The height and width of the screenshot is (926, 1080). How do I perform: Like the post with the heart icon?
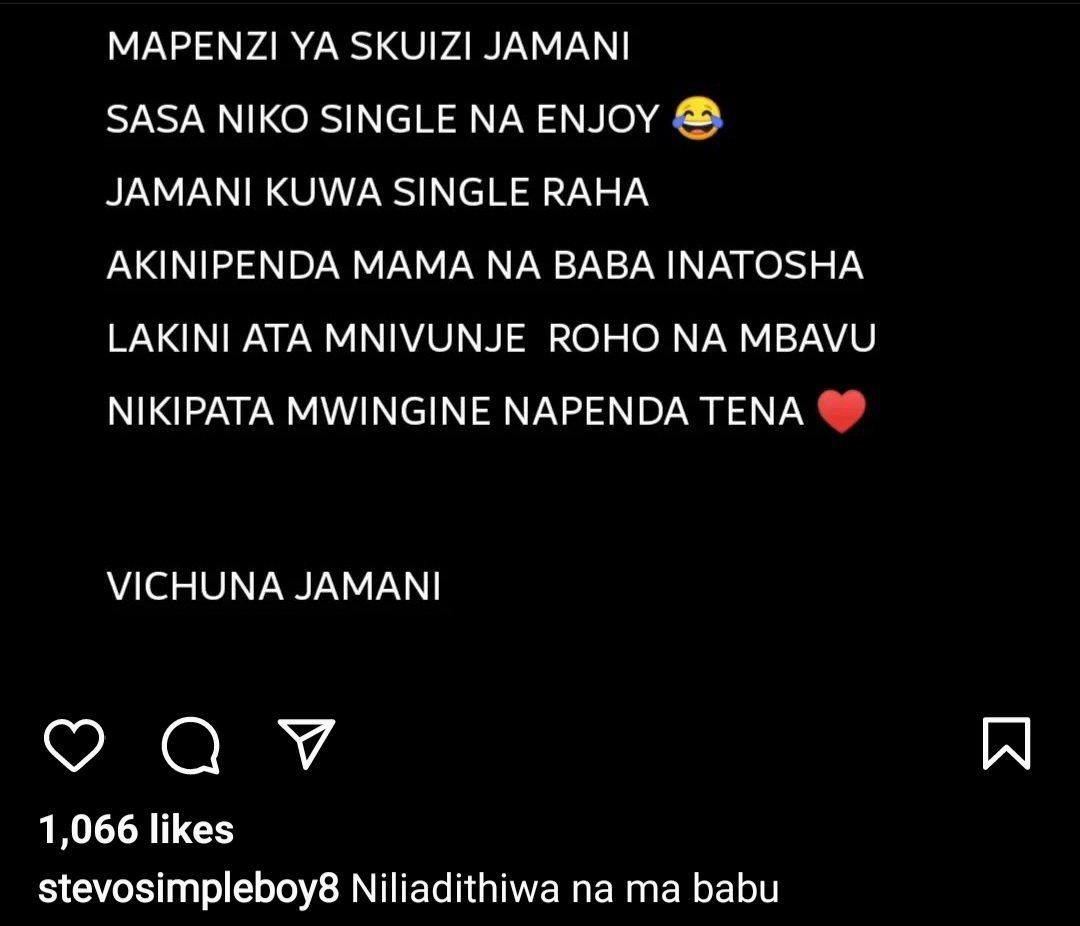click(74, 745)
